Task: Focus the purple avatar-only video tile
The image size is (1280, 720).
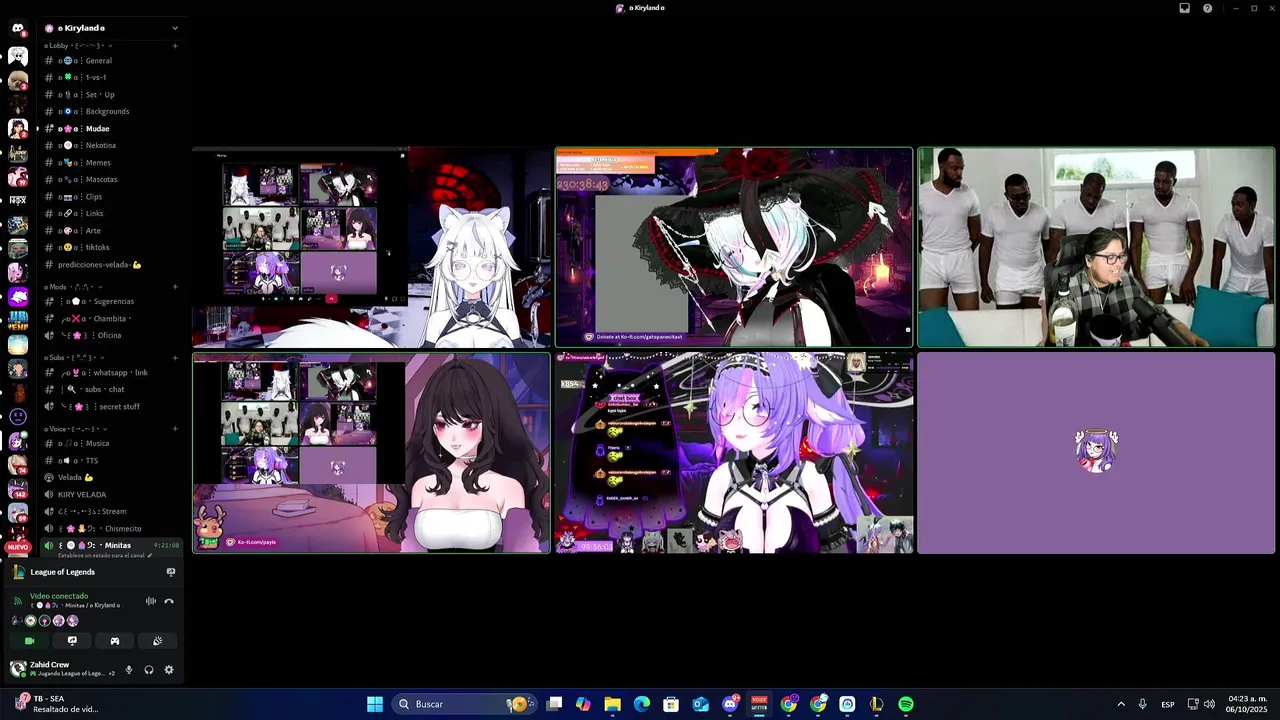Action: pos(1096,452)
